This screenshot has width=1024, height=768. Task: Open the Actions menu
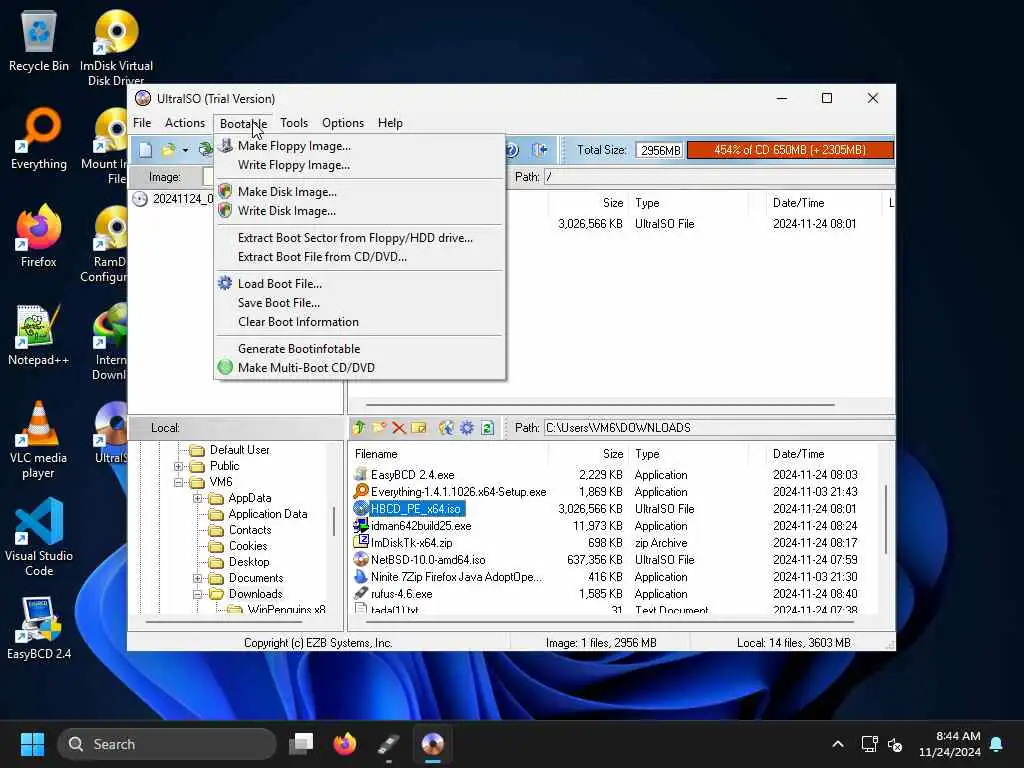185,123
